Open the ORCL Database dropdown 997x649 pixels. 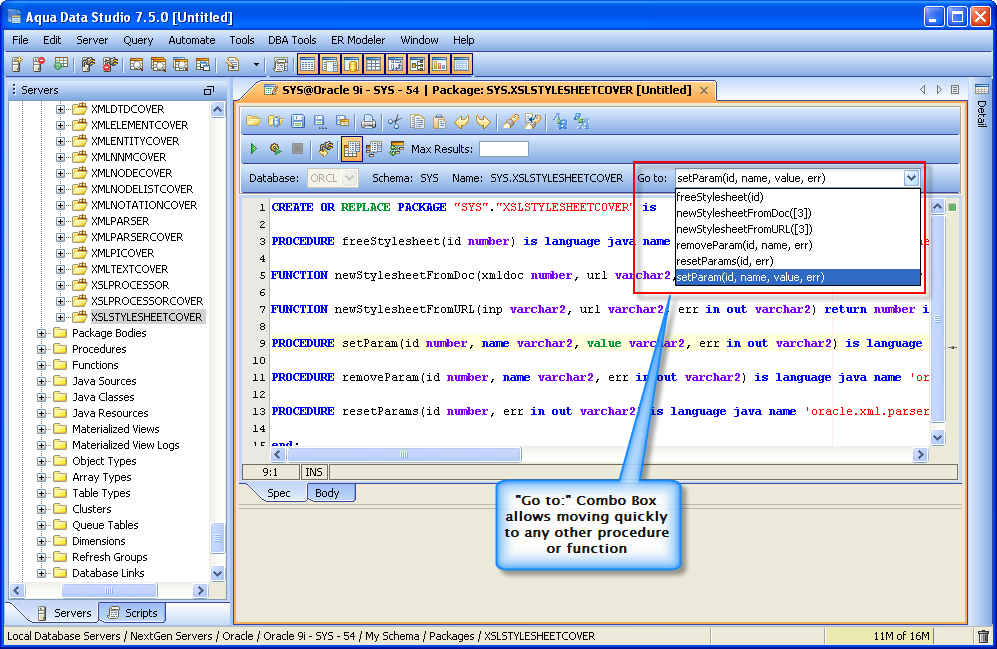pos(348,178)
